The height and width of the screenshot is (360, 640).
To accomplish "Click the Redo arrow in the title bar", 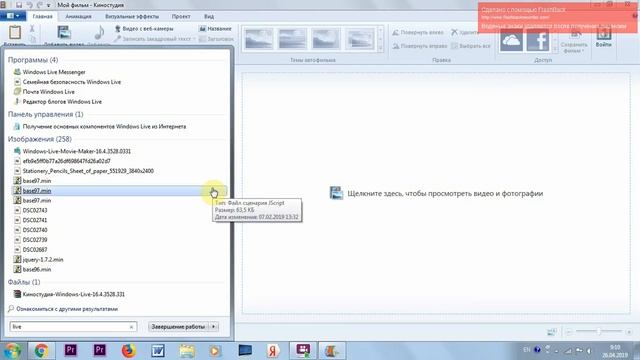I will coord(40,5).
